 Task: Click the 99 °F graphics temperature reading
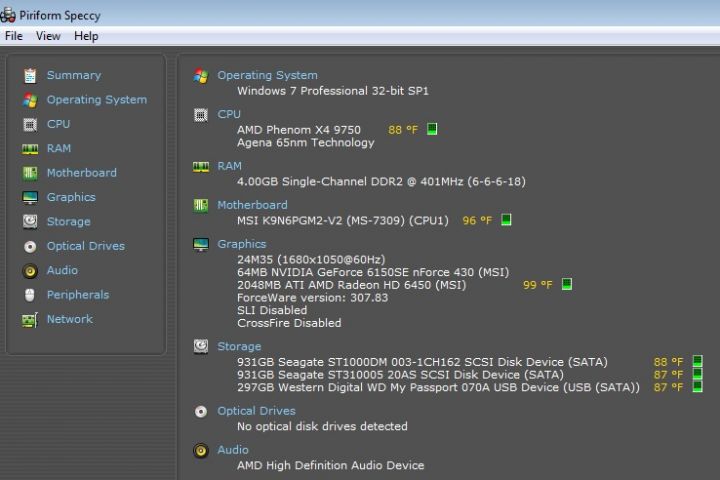pyautogui.click(x=538, y=285)
